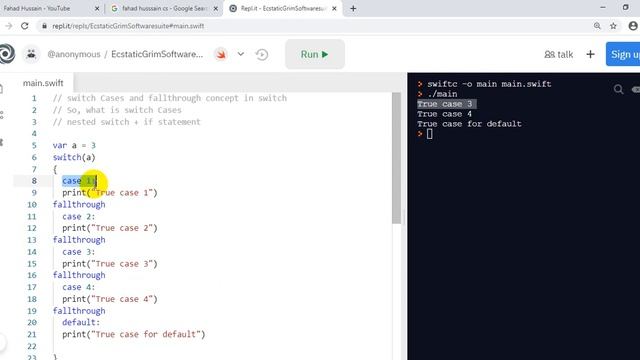Click the Swift language icon

pos(221,54)
